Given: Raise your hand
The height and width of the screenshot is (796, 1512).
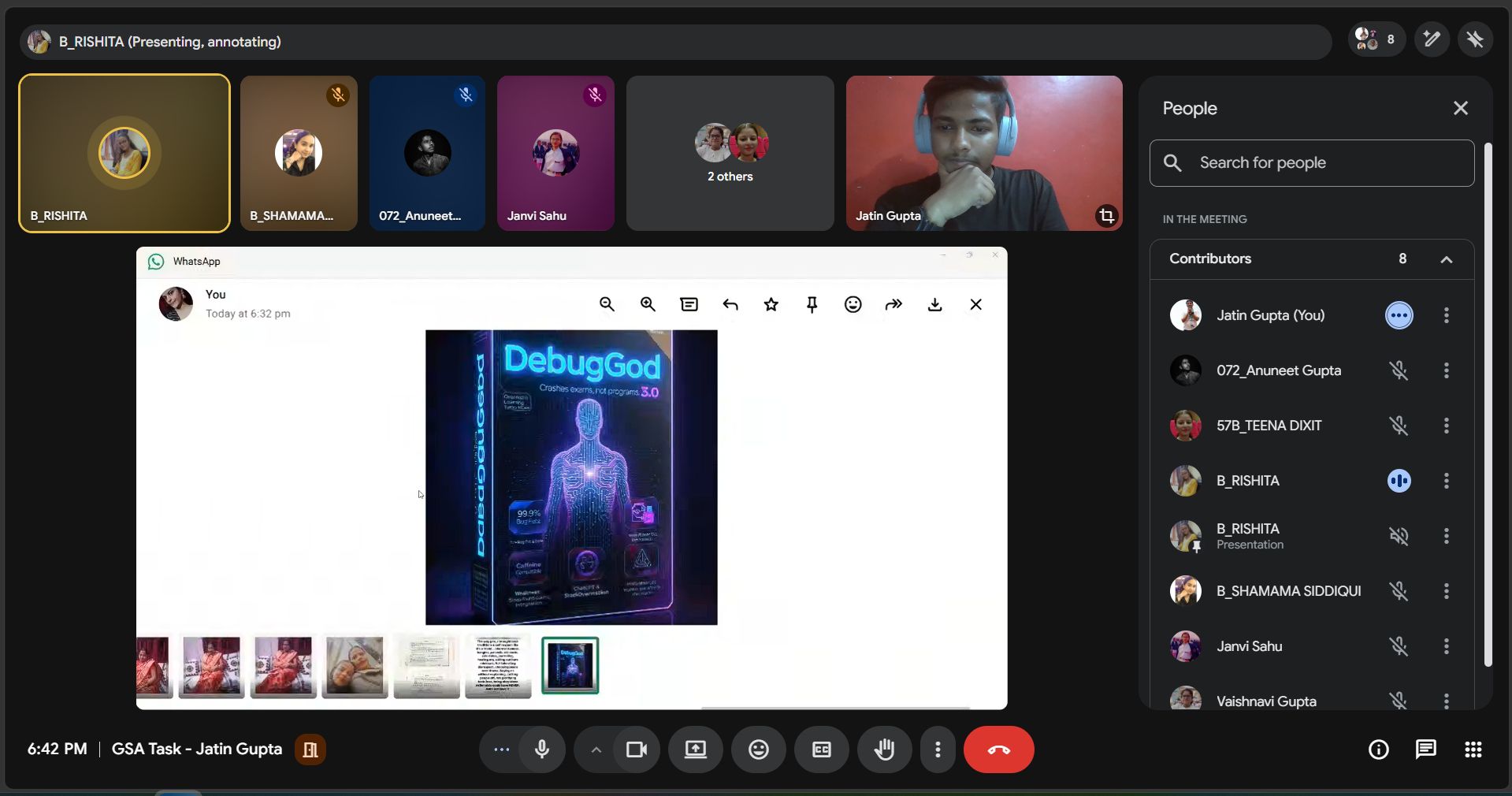Looking at the screenshot, I should pyautogui.click(x=885, y=750).
